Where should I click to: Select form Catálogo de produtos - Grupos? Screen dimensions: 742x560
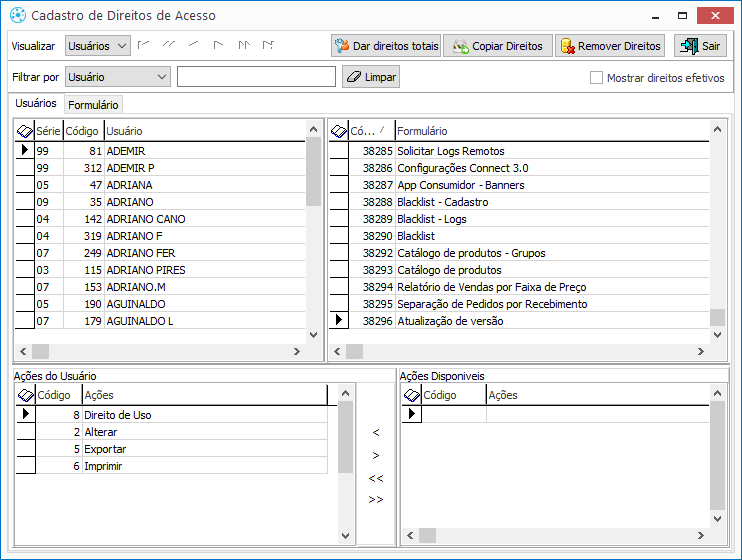[520, 253]
